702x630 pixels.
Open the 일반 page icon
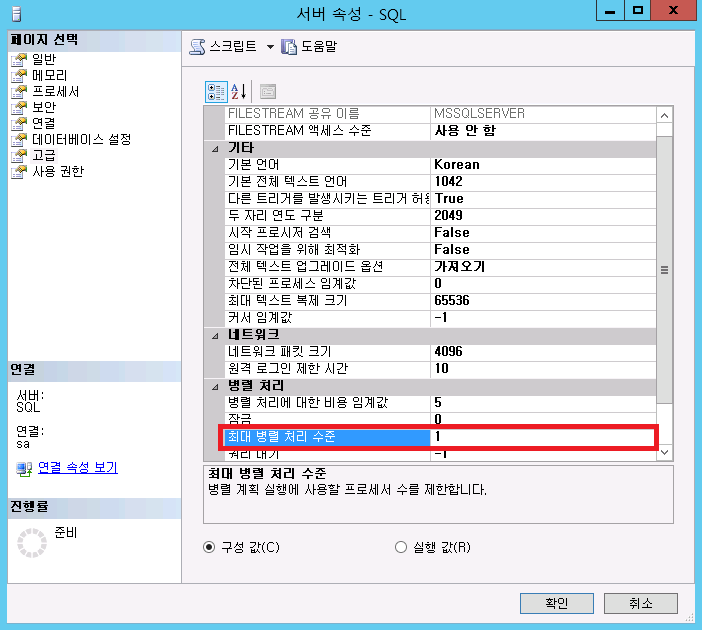(x=19, y=60)
